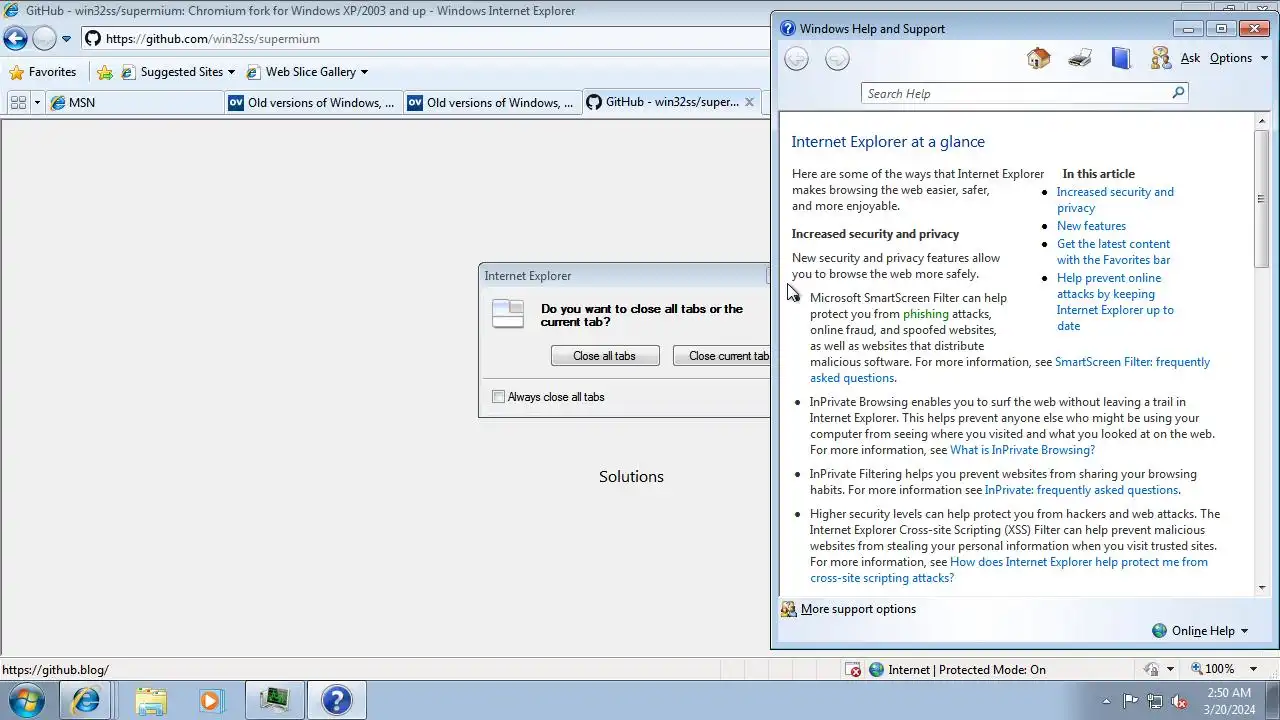The width and height of the screenshot is (1280, 720).
Task: Click the network tray icon
Action: (x=1155, y=701)
